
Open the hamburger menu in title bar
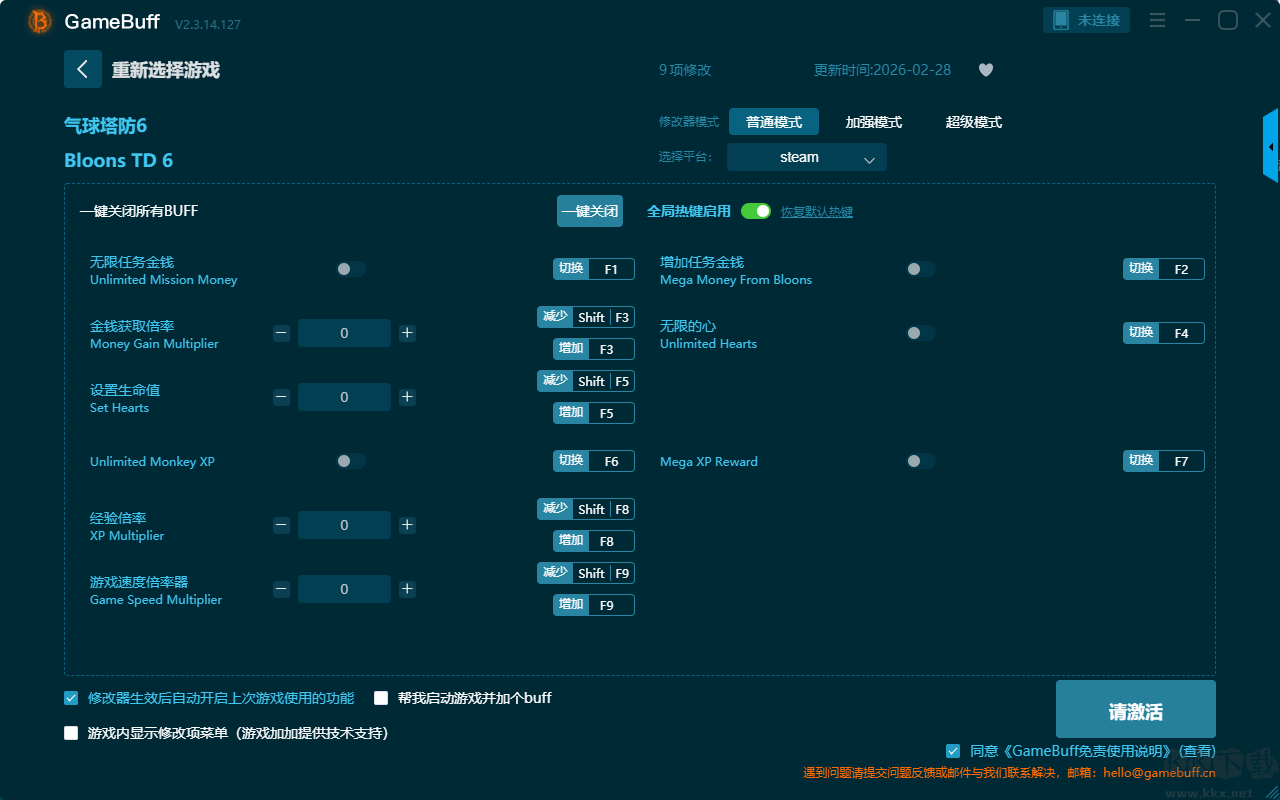(1157, 21)
